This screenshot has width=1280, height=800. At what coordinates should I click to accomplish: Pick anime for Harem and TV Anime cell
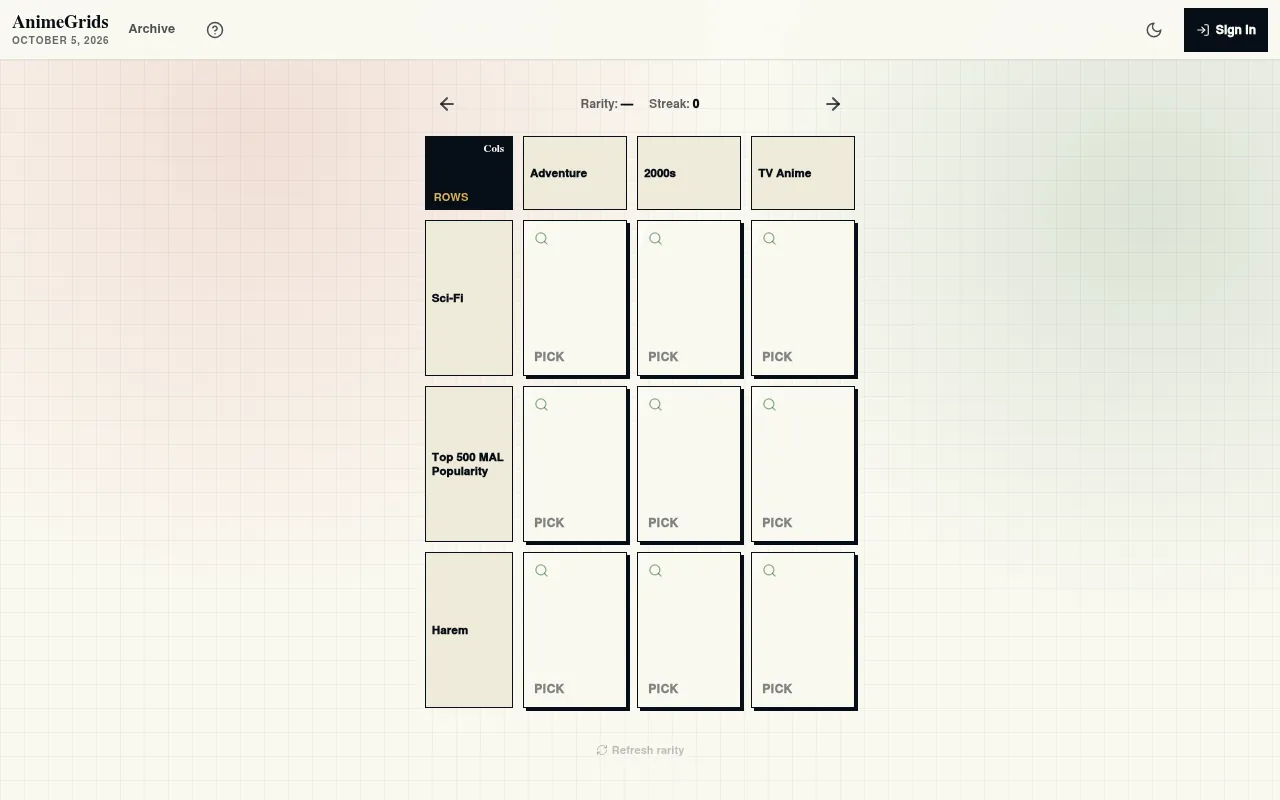803,630
